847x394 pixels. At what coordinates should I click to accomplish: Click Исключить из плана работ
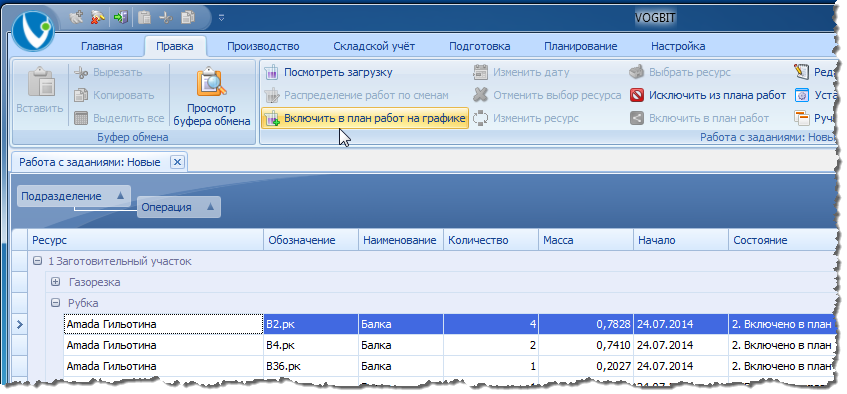pos(708,96)
